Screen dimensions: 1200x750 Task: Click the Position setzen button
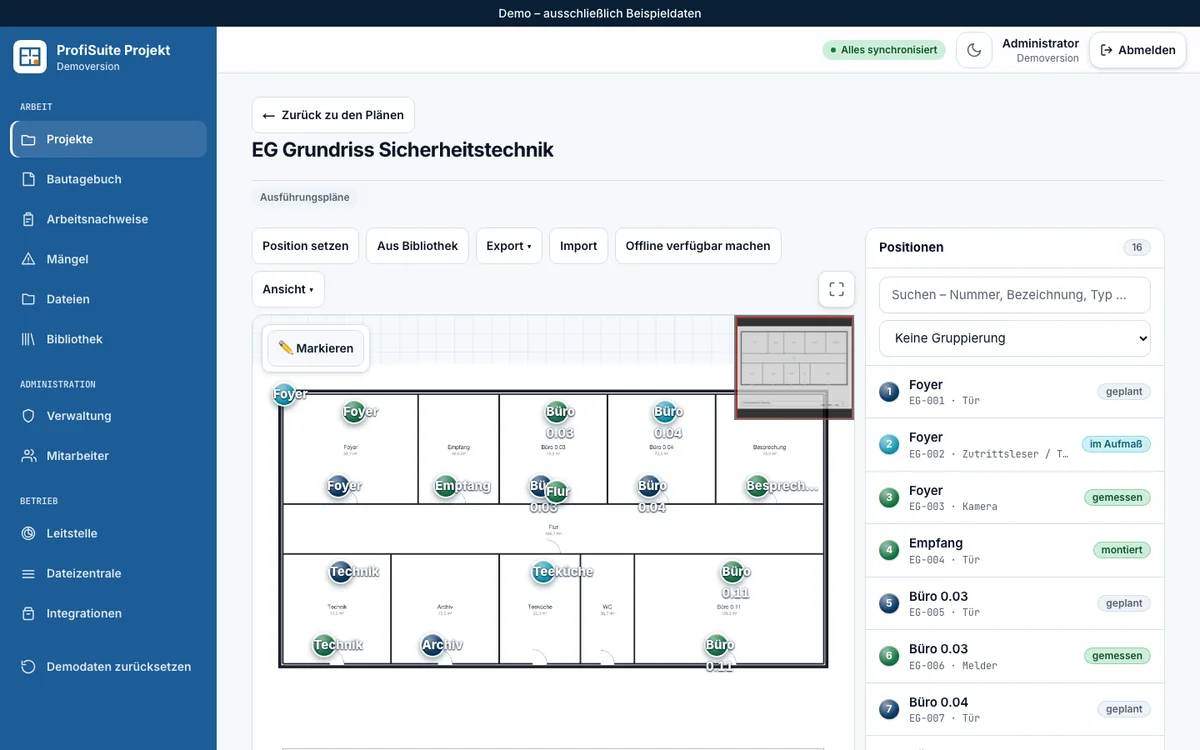click(x=305, y=246)
